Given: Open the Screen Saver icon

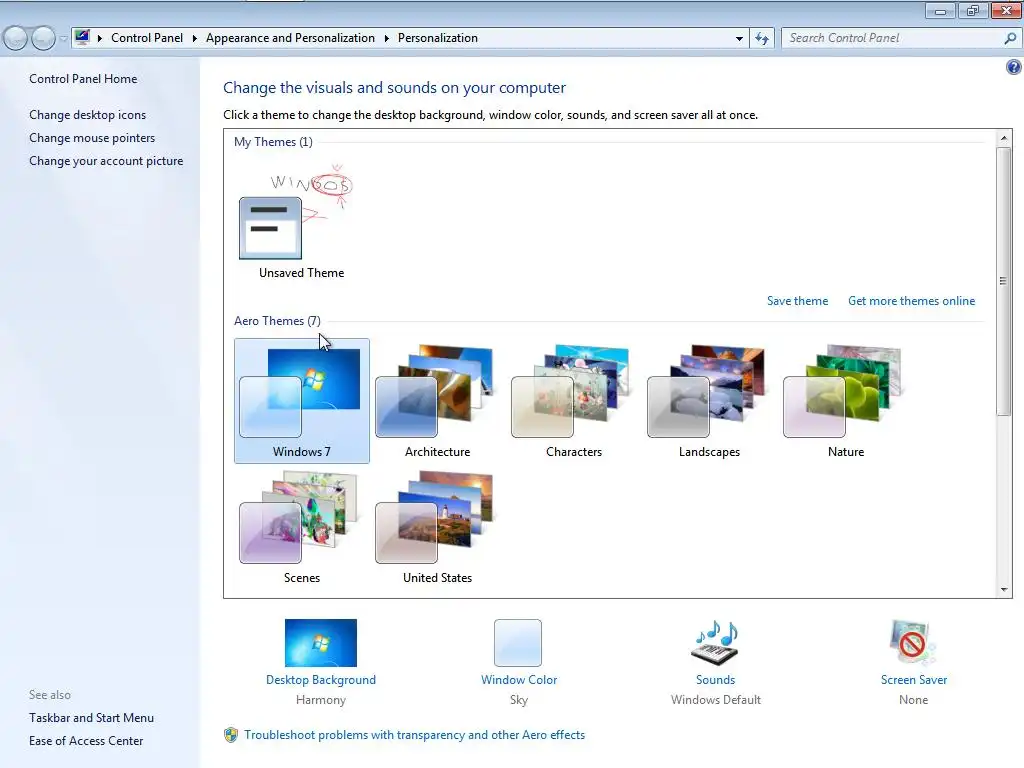Looking at the screenshot, I should [913, 643].
